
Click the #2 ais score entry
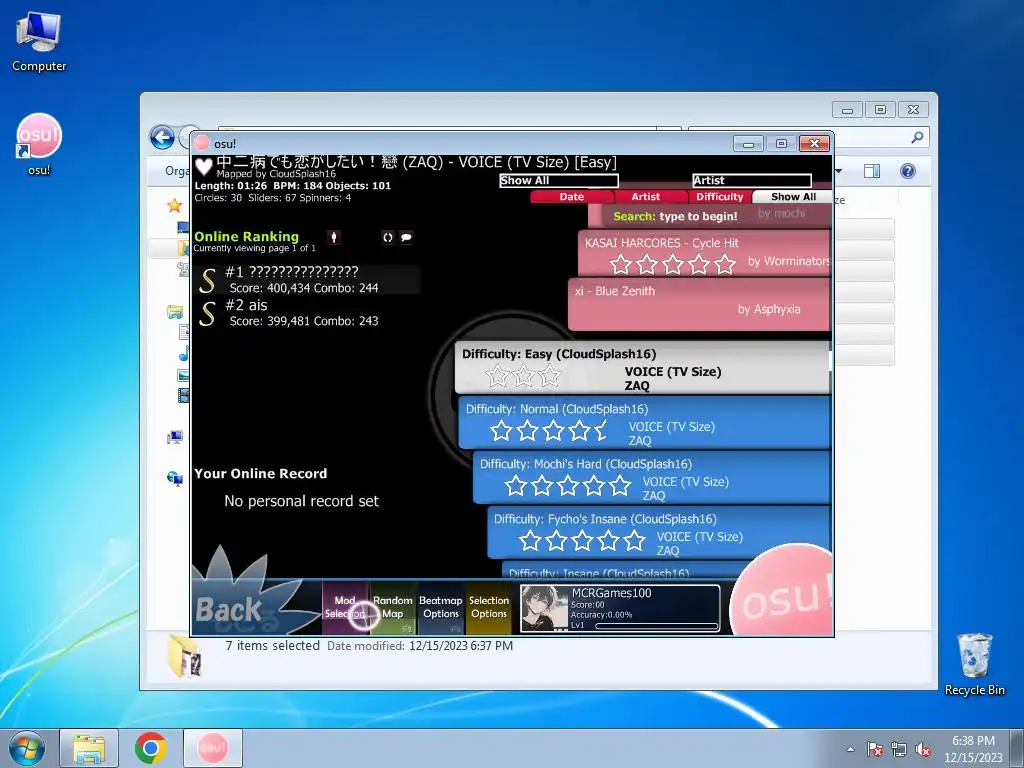tap(307, 313)
